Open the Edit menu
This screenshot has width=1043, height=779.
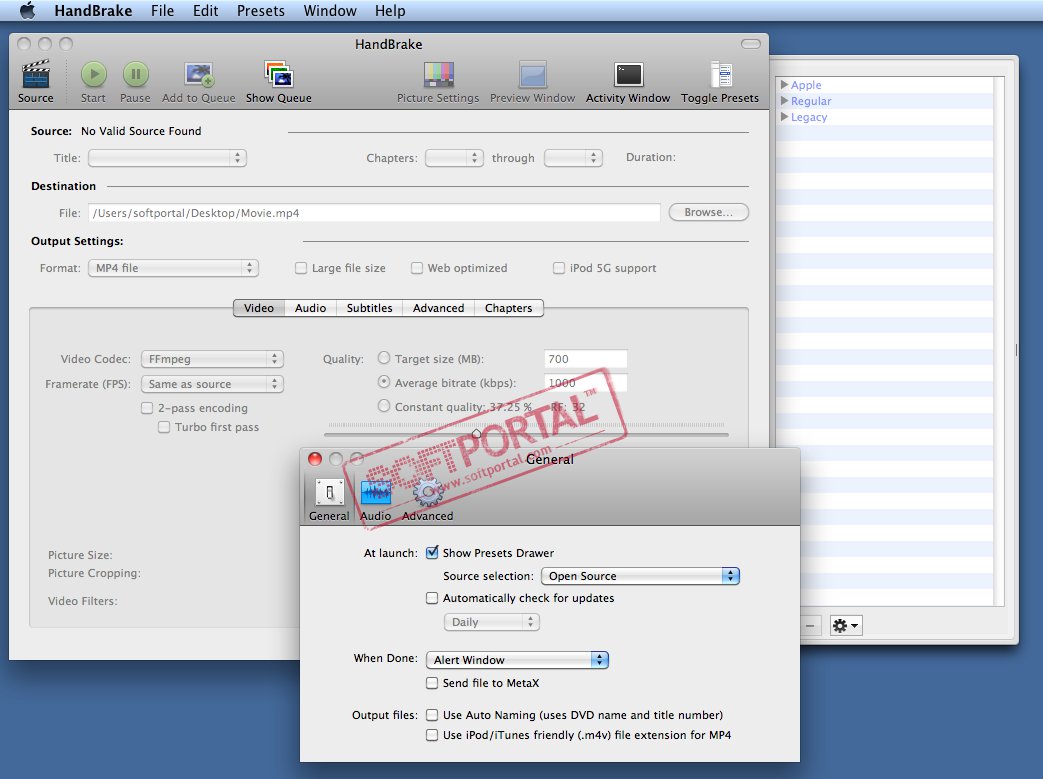(206, 11)
